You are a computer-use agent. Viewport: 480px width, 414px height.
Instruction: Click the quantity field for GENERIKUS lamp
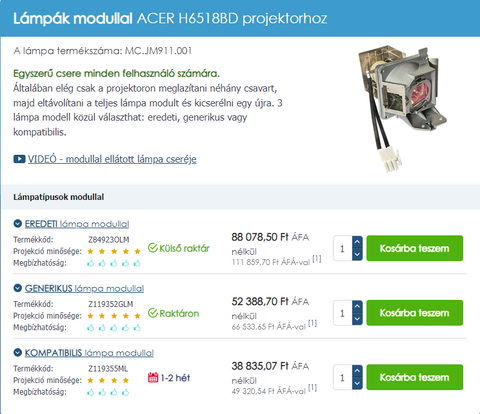343,313
